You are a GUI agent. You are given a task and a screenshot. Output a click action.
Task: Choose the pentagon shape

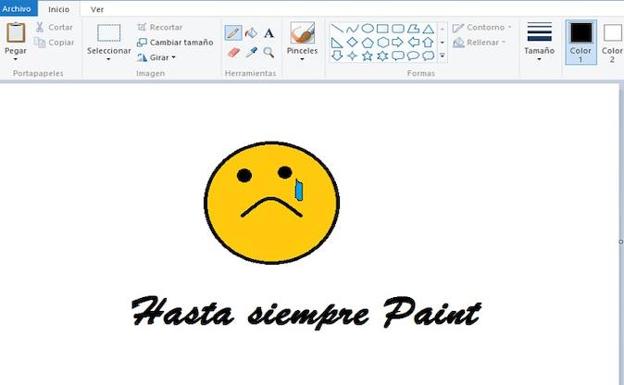[367, 42]
